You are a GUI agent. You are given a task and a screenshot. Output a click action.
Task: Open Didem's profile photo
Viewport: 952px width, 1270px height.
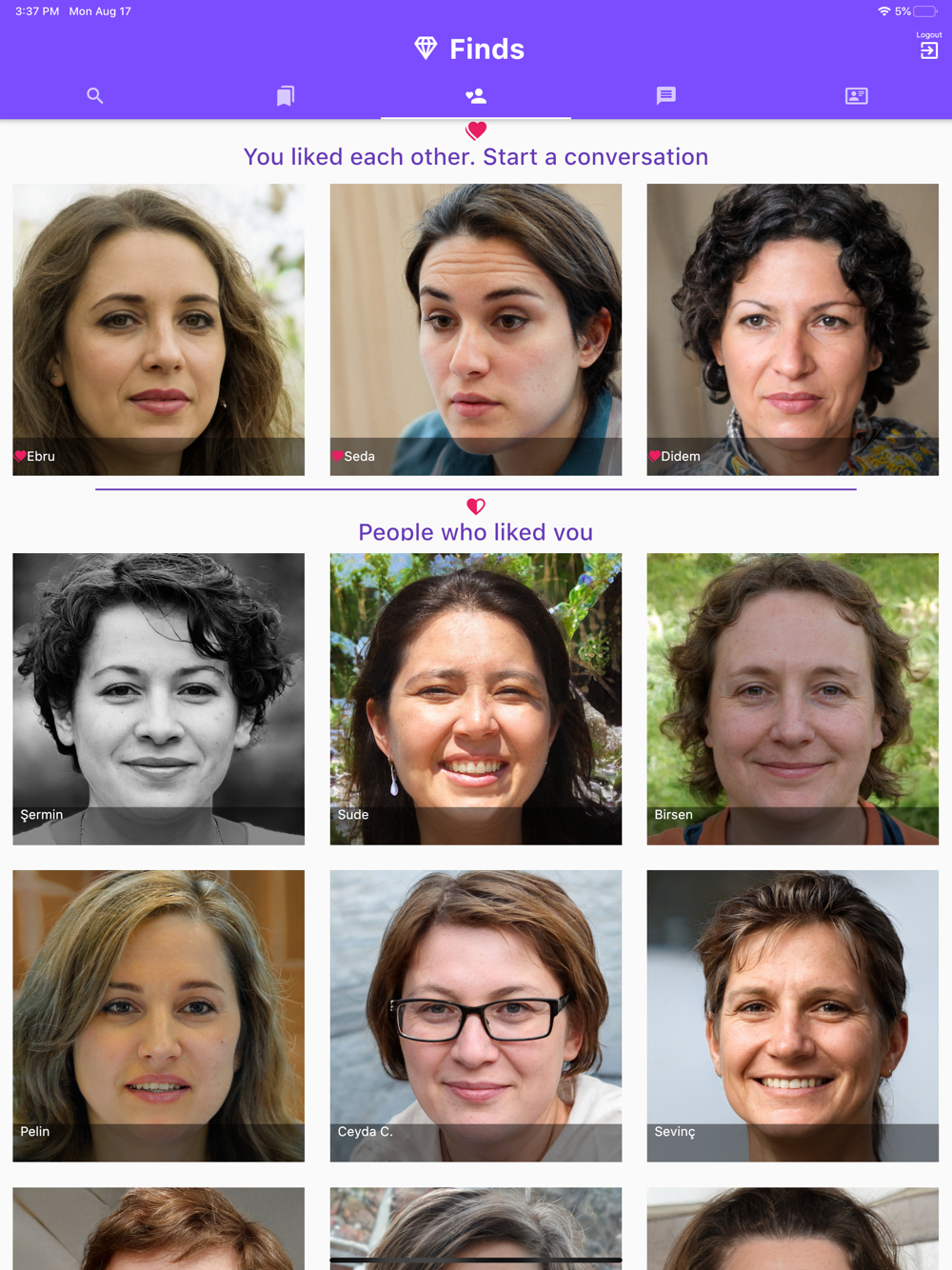[x=793, y=329]
